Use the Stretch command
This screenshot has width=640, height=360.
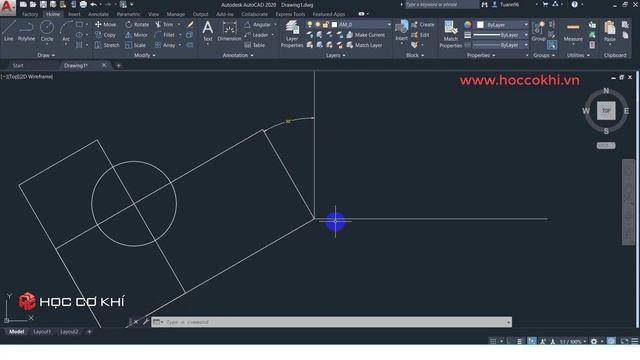tap(107, 45)
